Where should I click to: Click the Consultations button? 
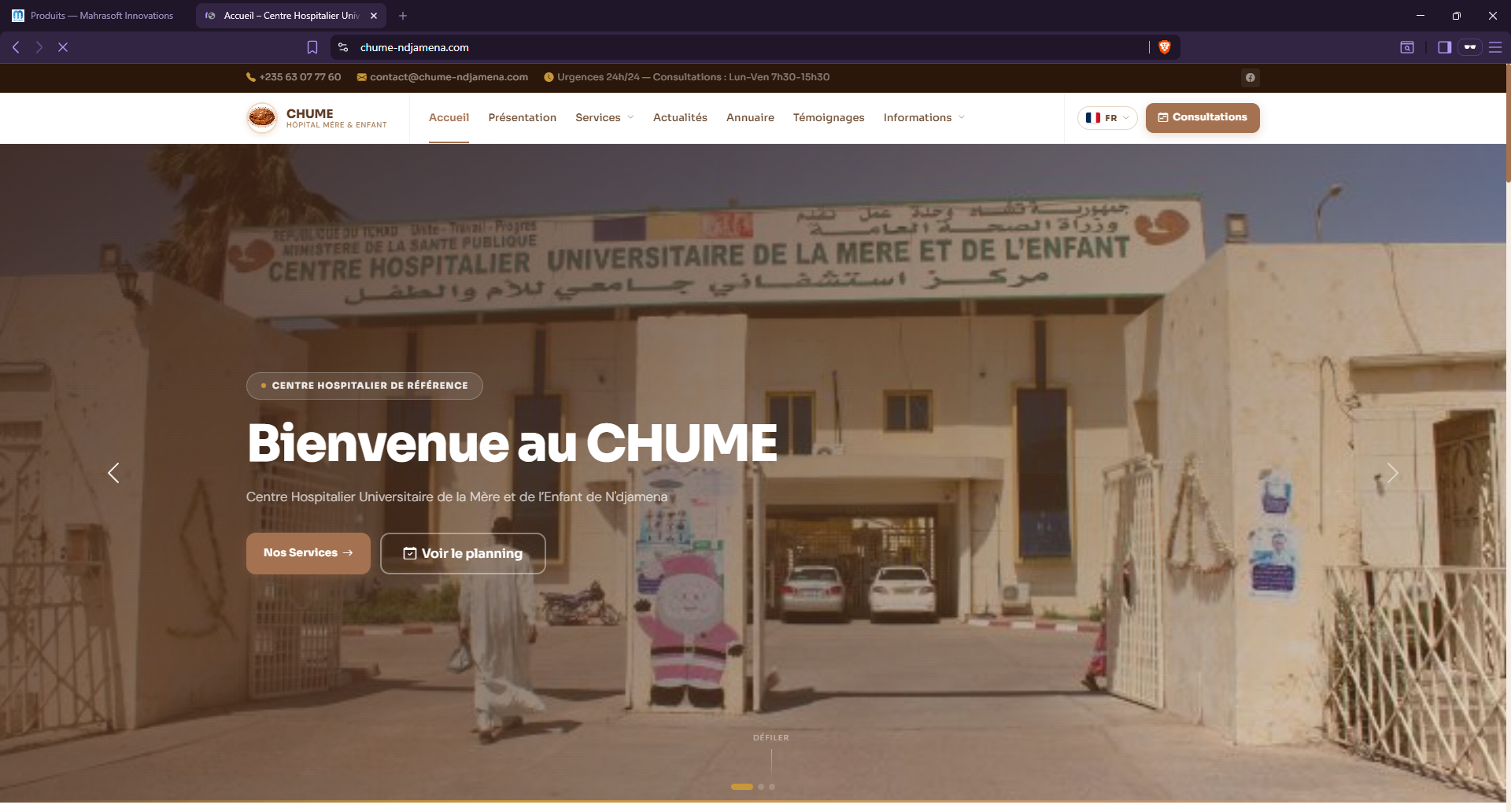pyautogui.click(x=1203, y=117)
